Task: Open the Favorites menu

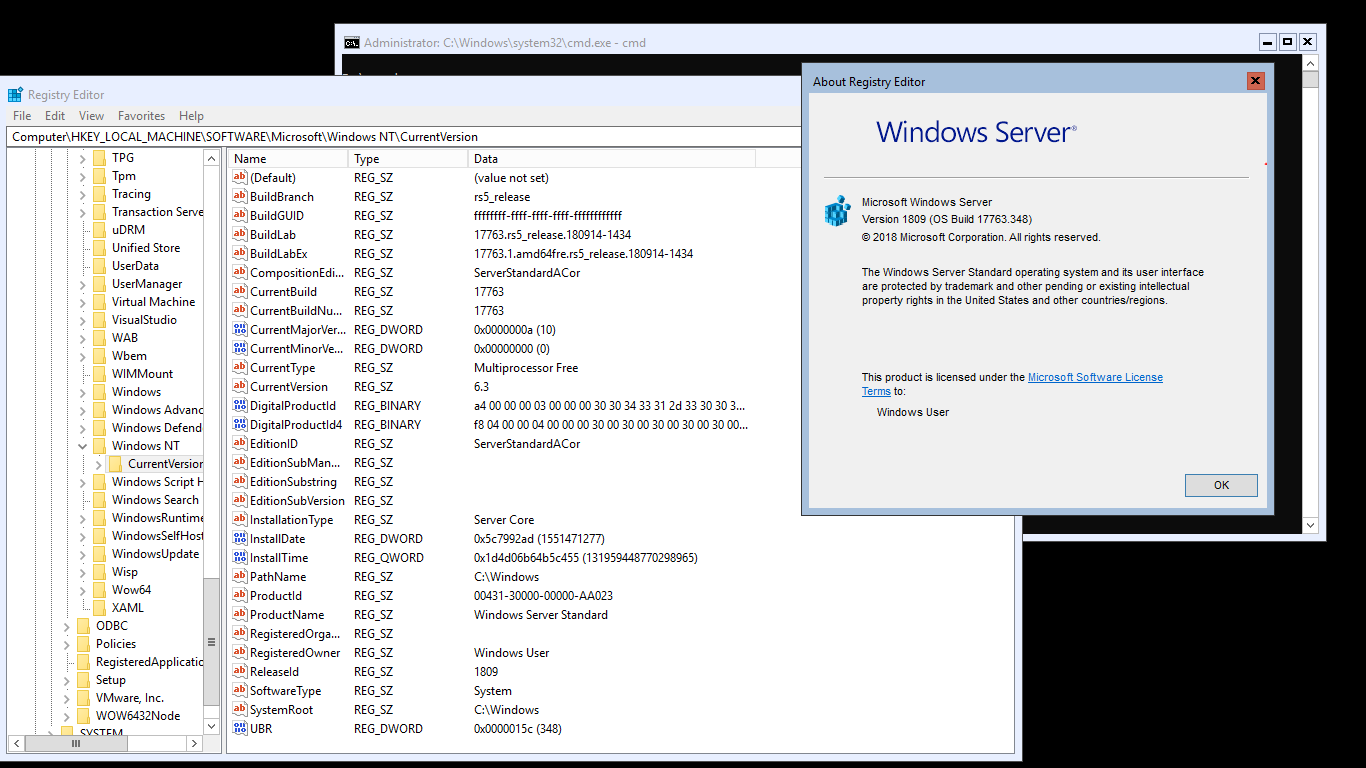Action: point(141,116)
